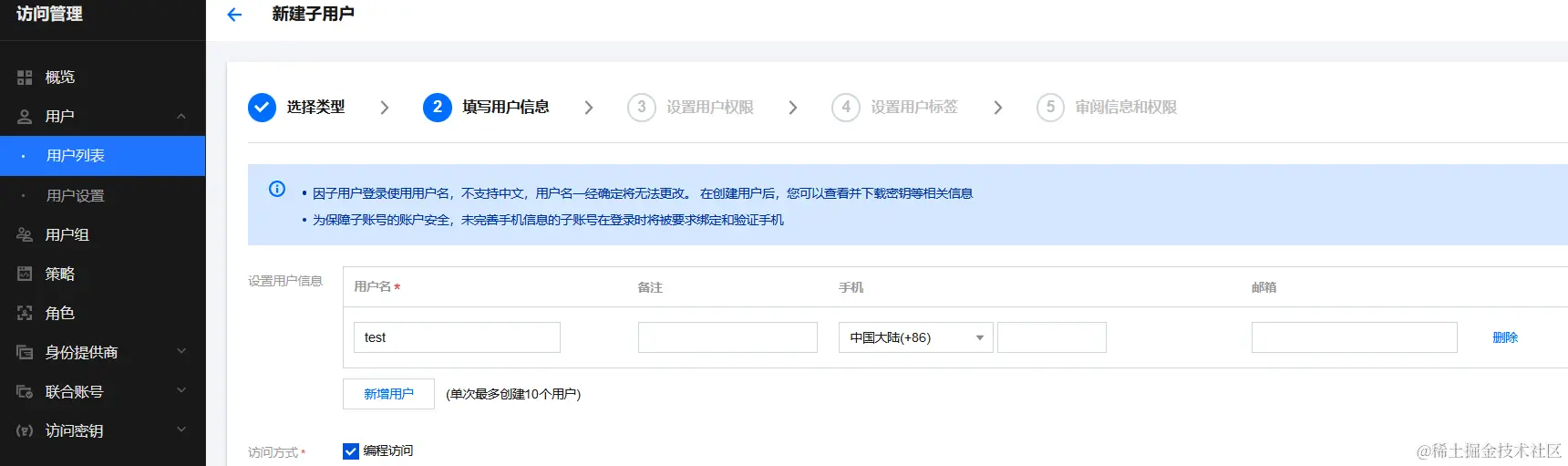Click the 用户 person icon in sidebar
This screenshot has height=466, width=1568.
25,117
